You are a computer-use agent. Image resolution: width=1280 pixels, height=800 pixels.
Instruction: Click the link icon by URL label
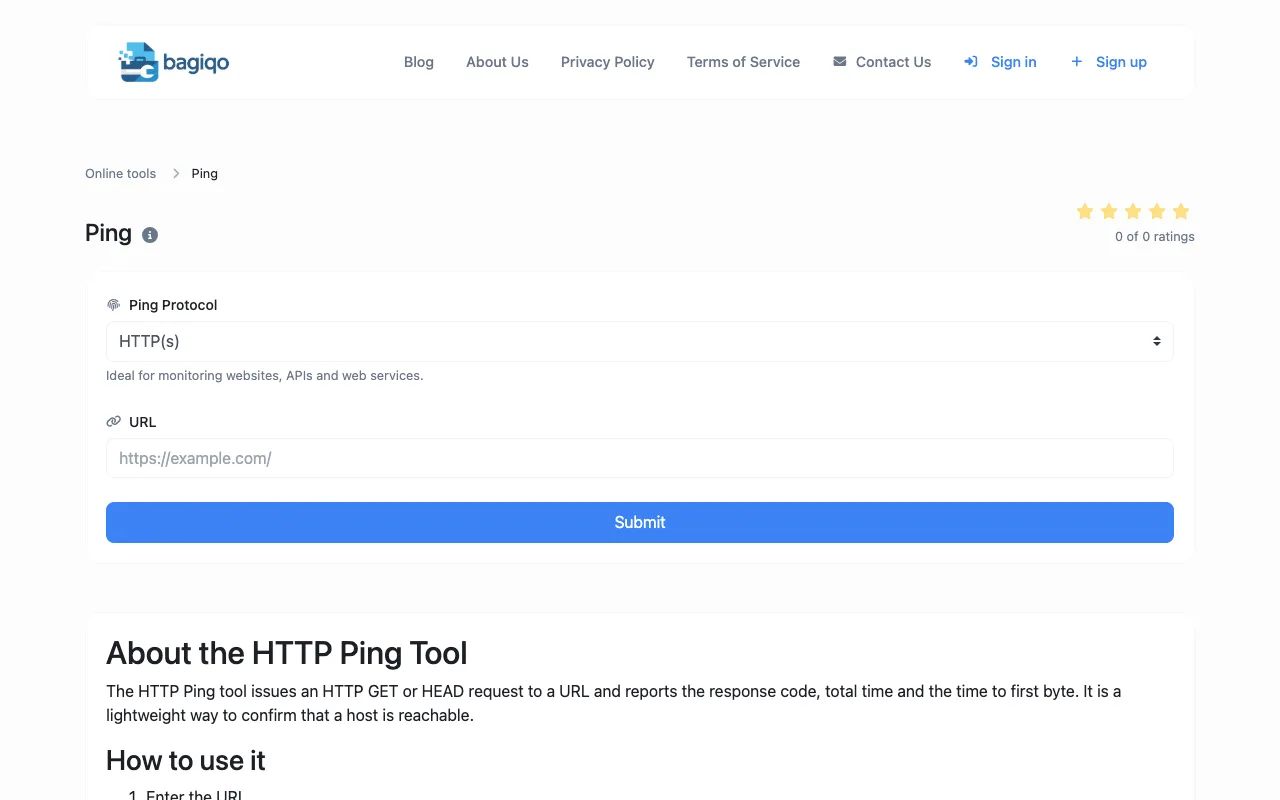[113, 422]
